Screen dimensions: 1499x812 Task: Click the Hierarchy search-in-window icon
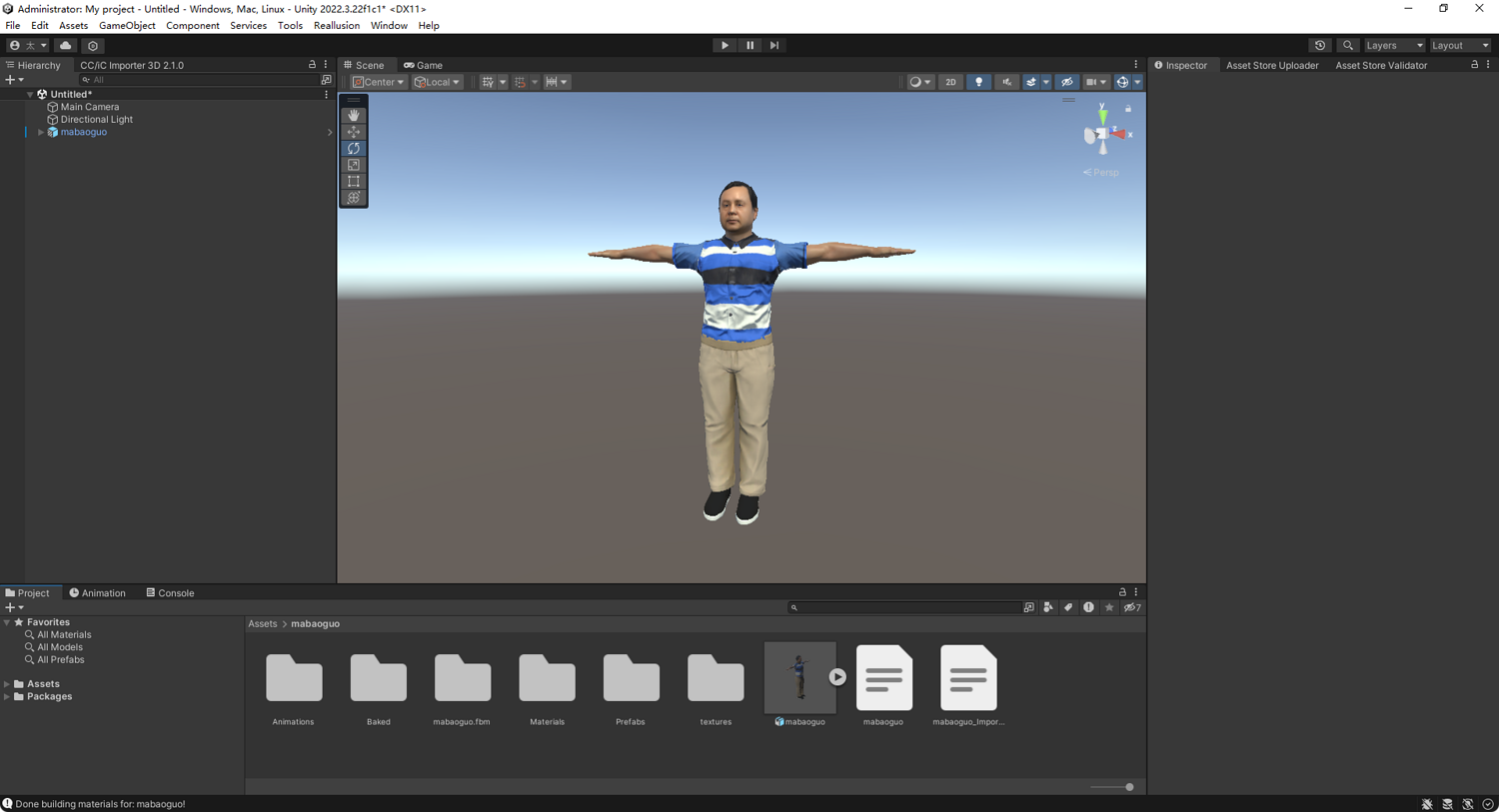[326, 80]
